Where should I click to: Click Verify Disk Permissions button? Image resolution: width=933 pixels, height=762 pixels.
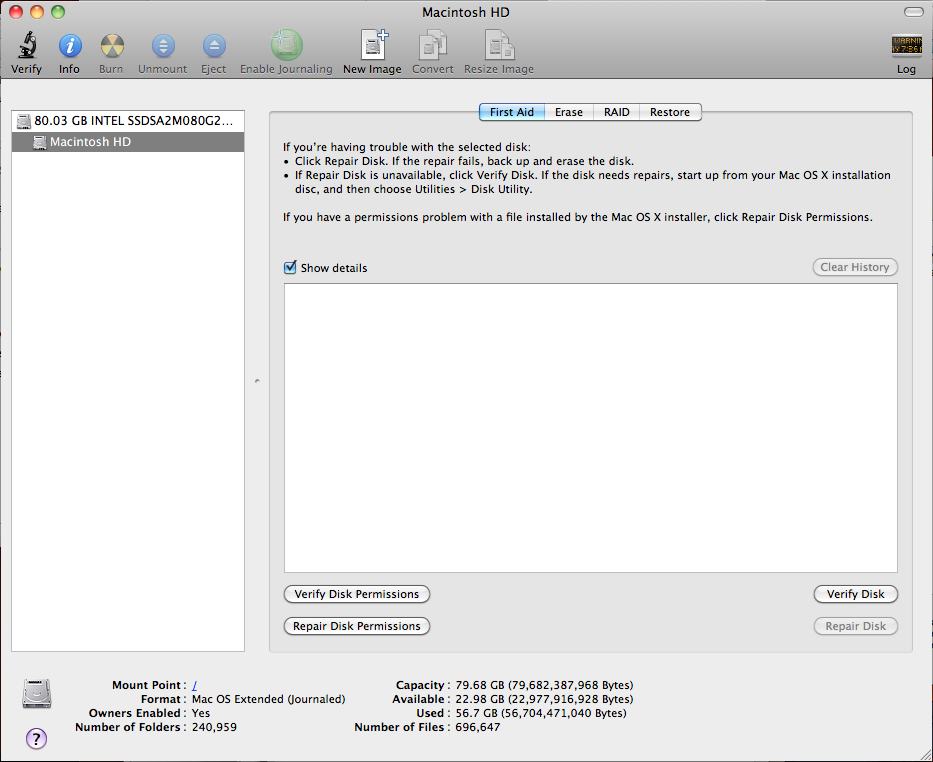tap(357, 594)
